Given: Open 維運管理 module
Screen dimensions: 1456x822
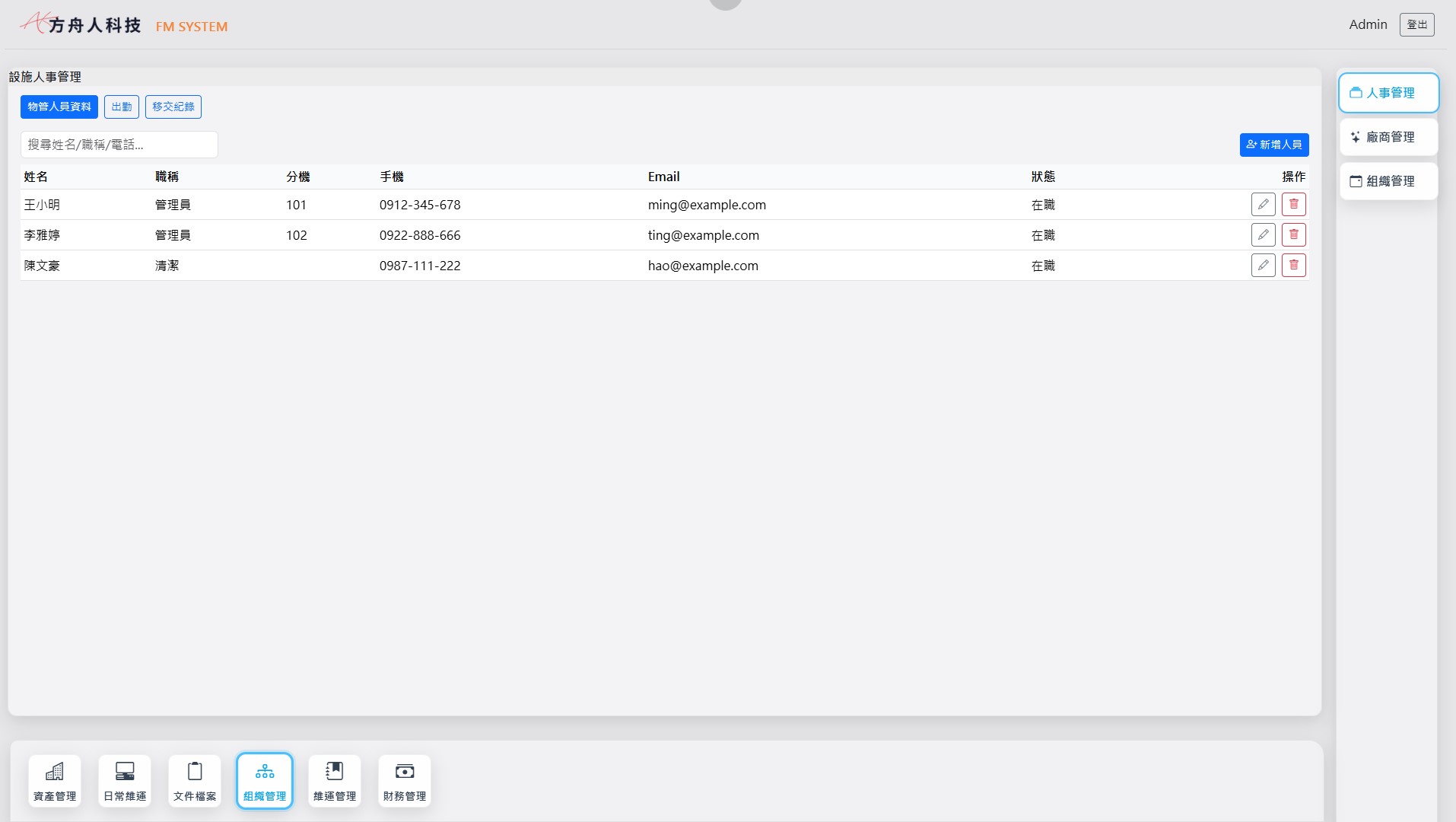Looking at the screenshot, I should [335, 781].
